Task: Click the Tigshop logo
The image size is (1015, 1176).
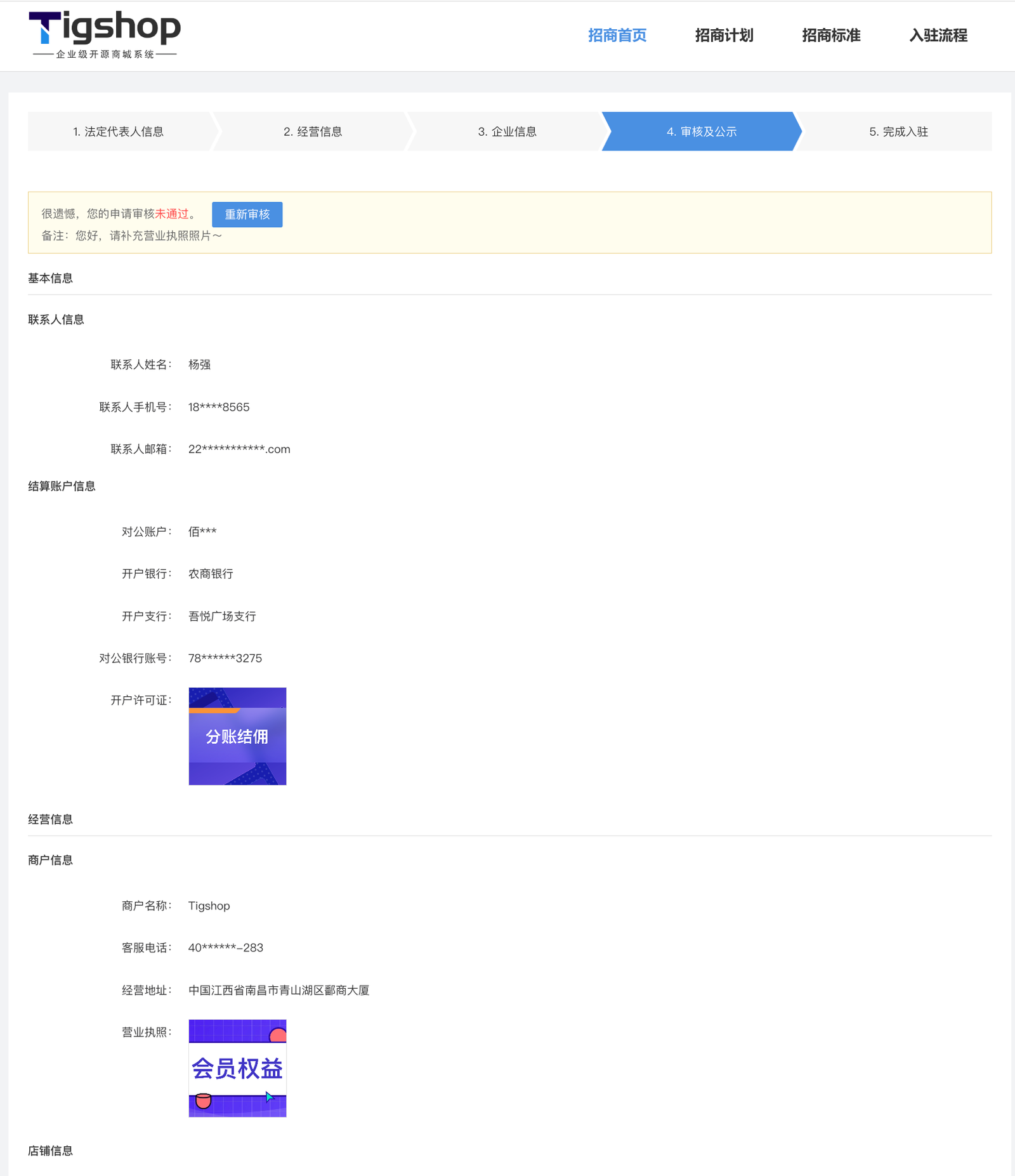Action: pos(105,35)
